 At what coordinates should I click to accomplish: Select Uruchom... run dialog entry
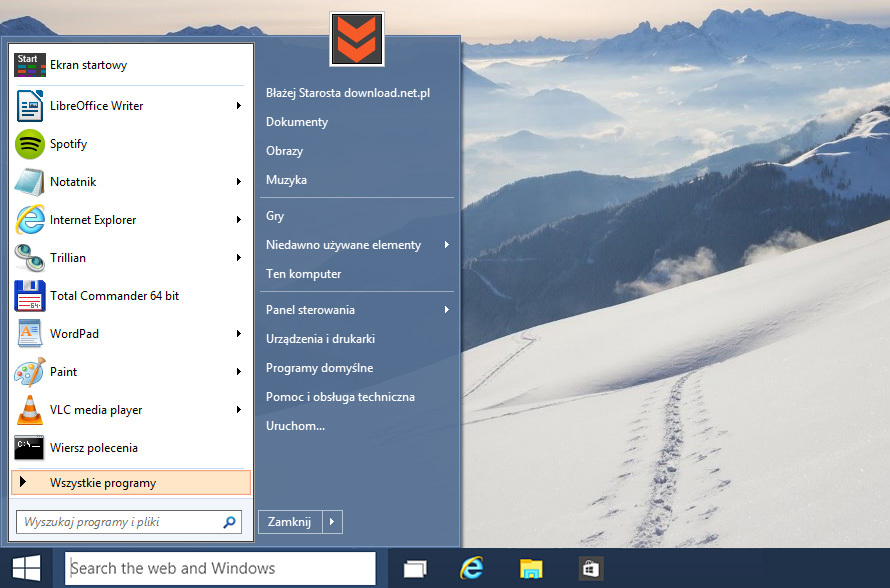295,426
